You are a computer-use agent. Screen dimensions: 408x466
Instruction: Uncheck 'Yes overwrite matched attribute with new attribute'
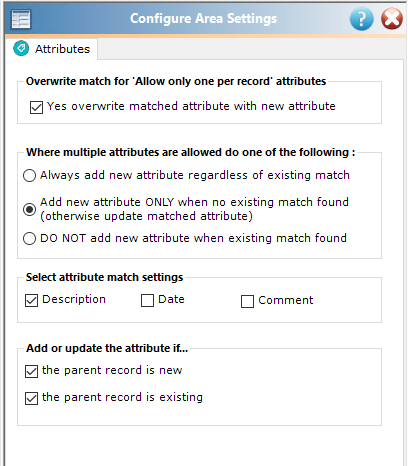click(x=36, y=107)
